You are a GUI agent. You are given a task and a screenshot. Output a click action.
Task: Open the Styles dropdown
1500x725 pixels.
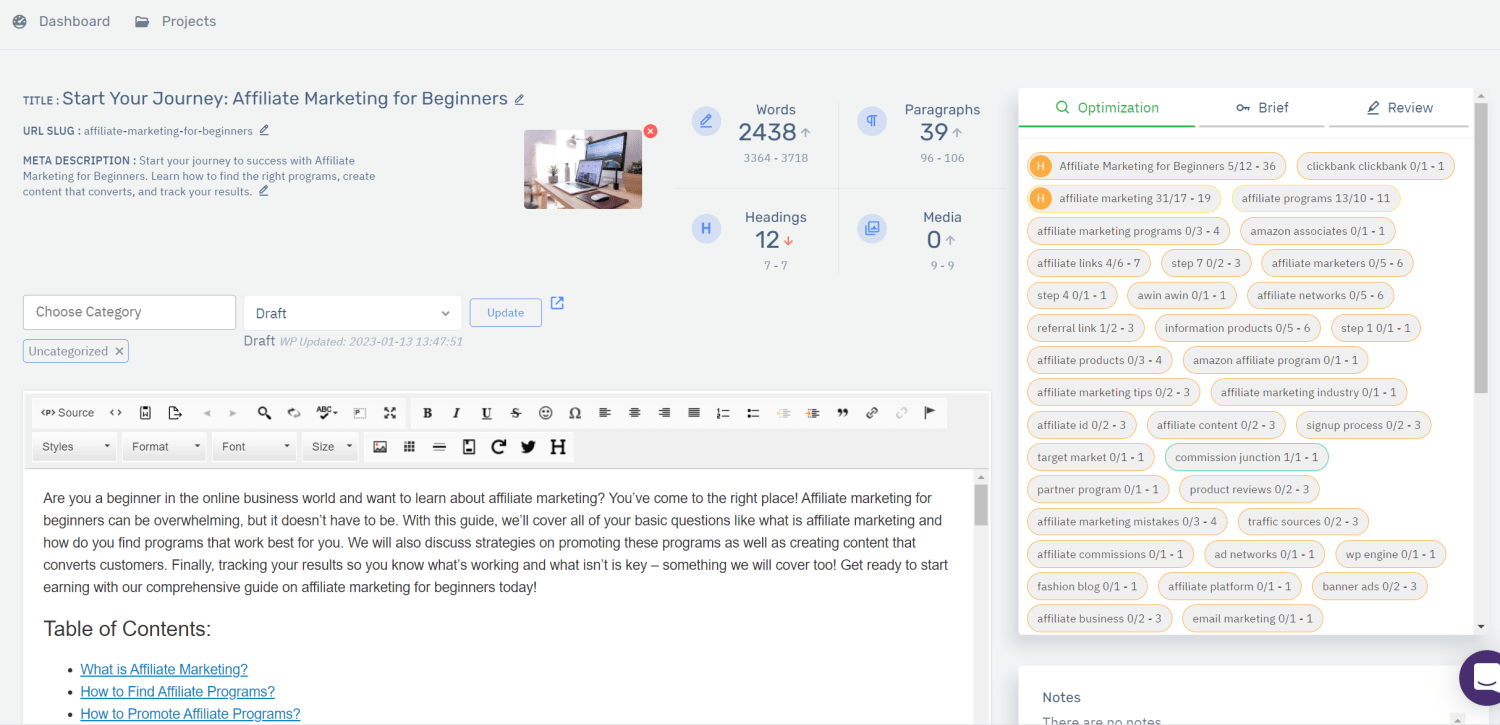coord(76,447)
